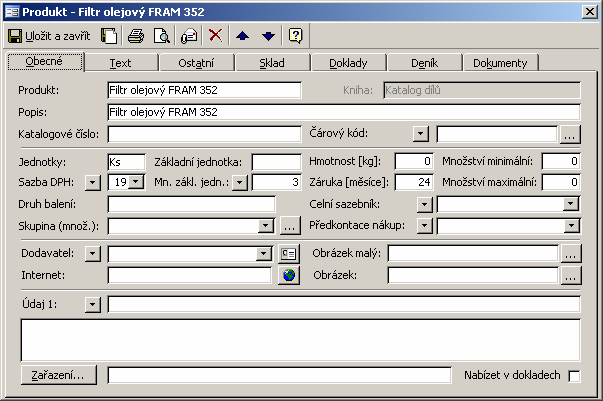Close the Produkt window
Viewport: 603px width, 401px height.
(x=590, y=12)
